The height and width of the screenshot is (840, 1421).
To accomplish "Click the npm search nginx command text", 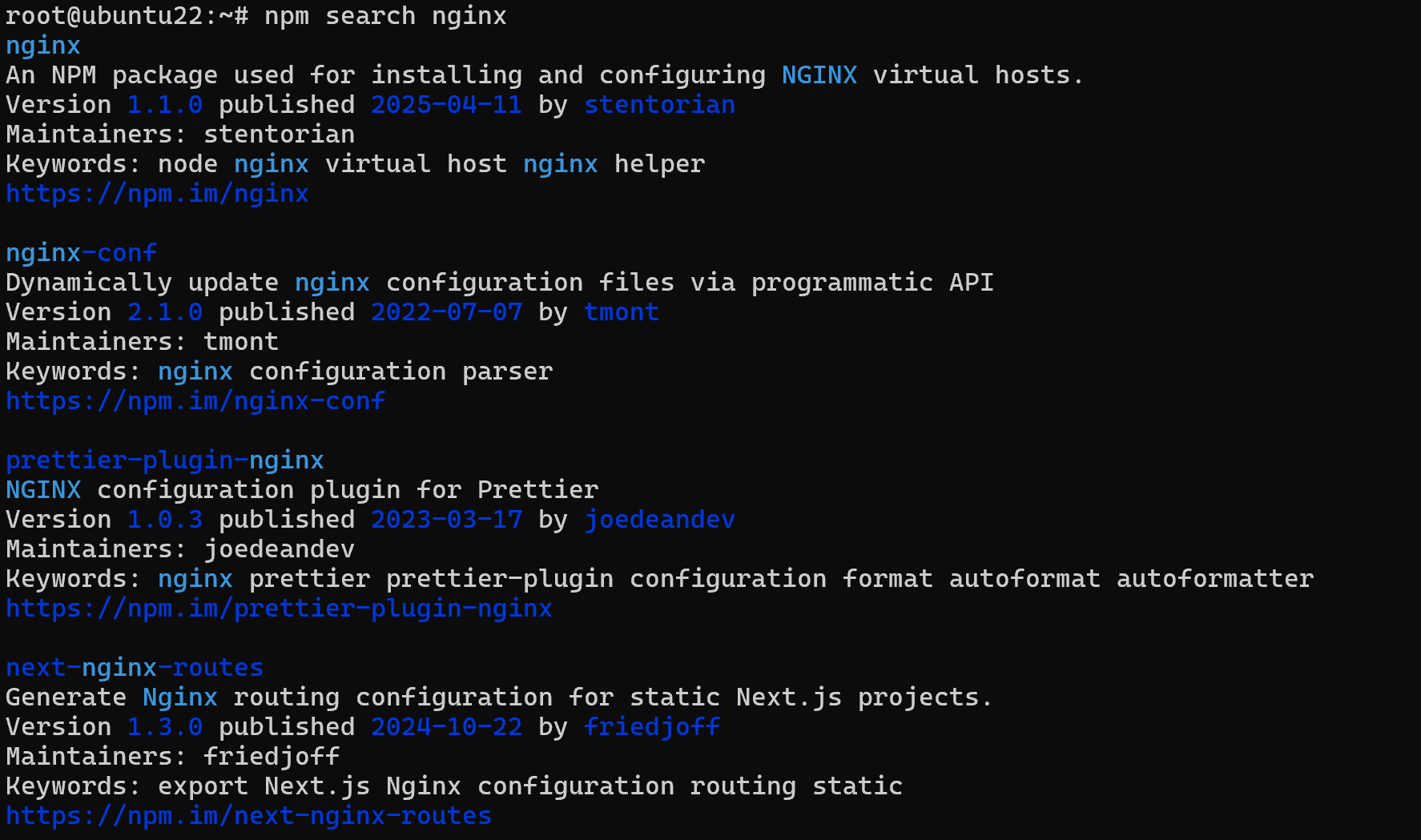I will click(385, 16).
